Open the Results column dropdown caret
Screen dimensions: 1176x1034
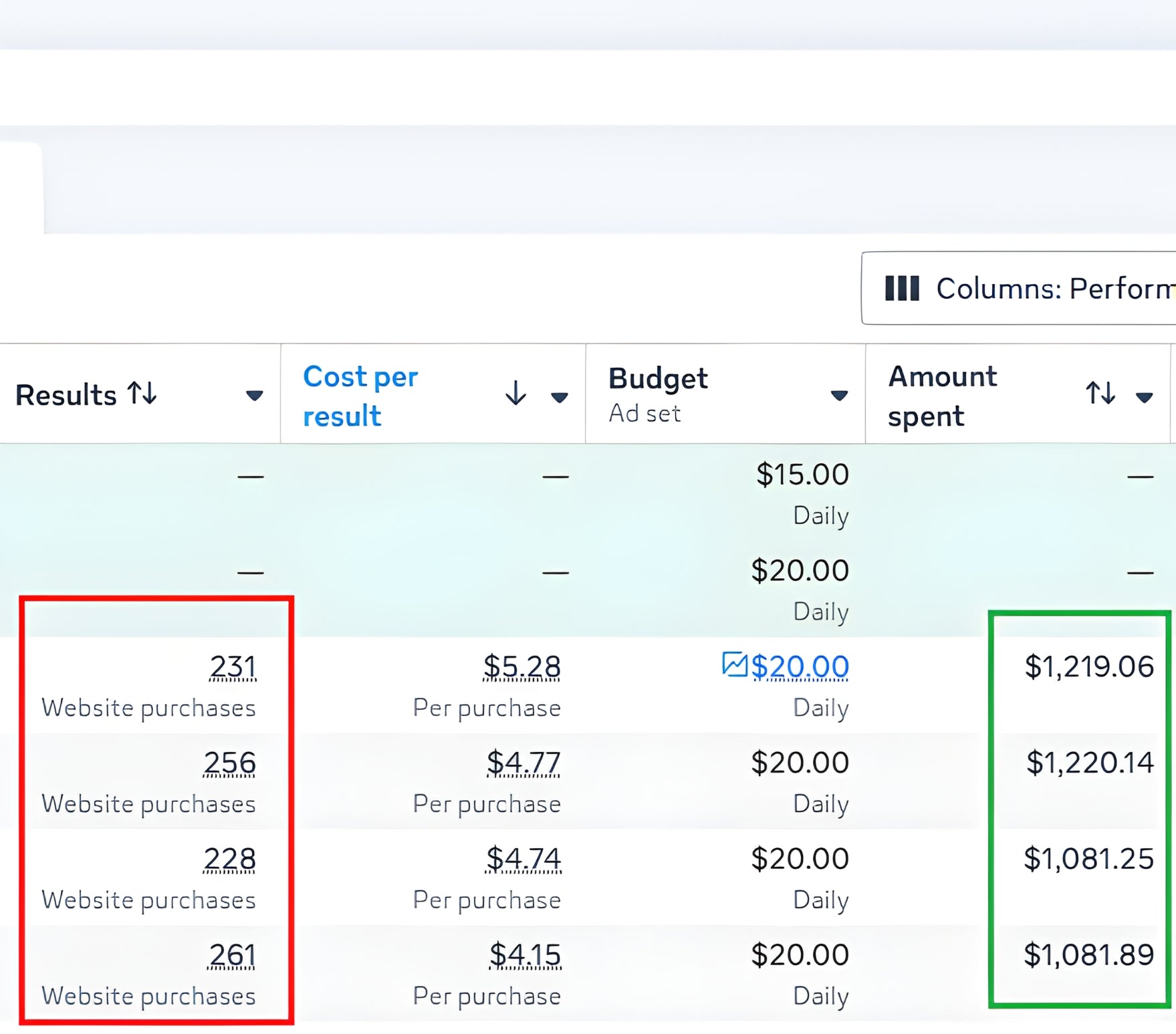click(x=254, y=396)
